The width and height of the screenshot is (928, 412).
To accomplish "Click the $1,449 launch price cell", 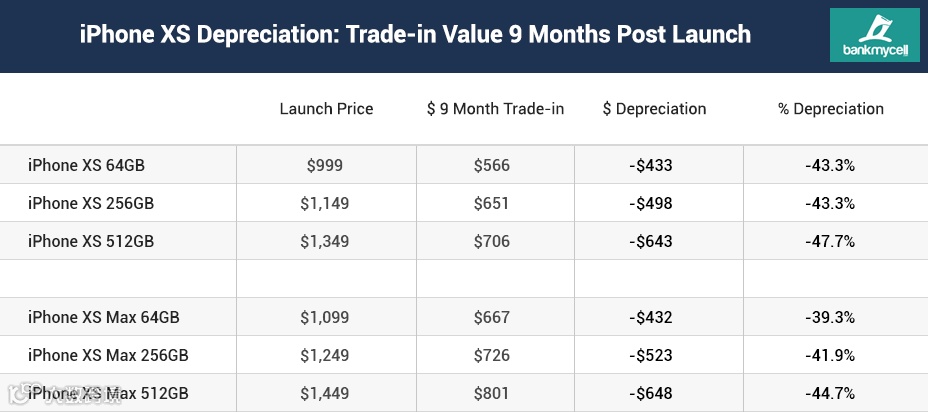I will point(324,393).
